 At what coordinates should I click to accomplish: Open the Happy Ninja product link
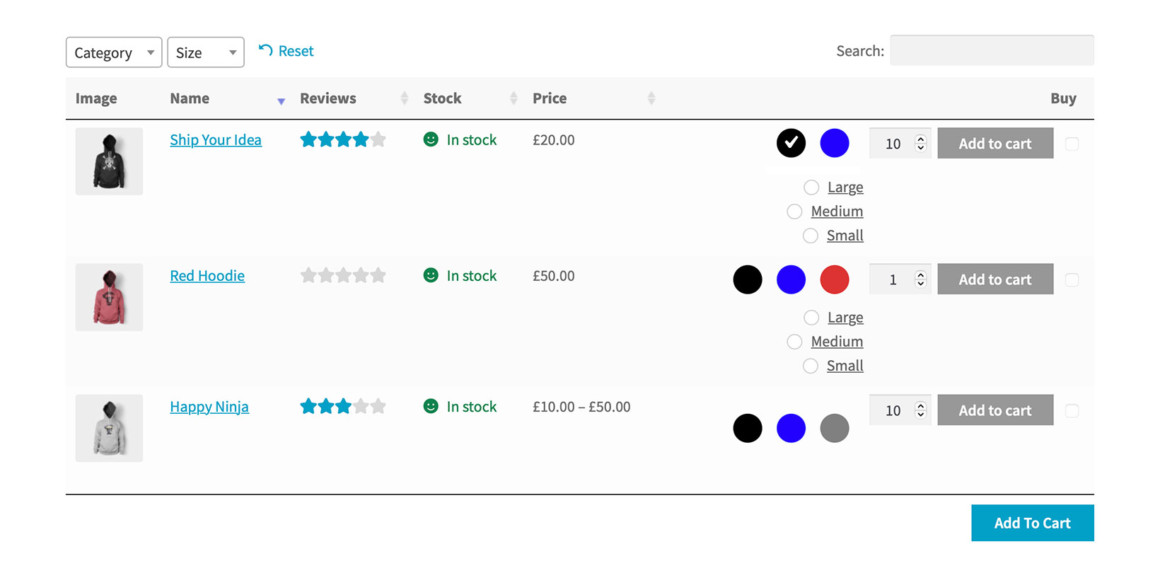pos(209,406)
